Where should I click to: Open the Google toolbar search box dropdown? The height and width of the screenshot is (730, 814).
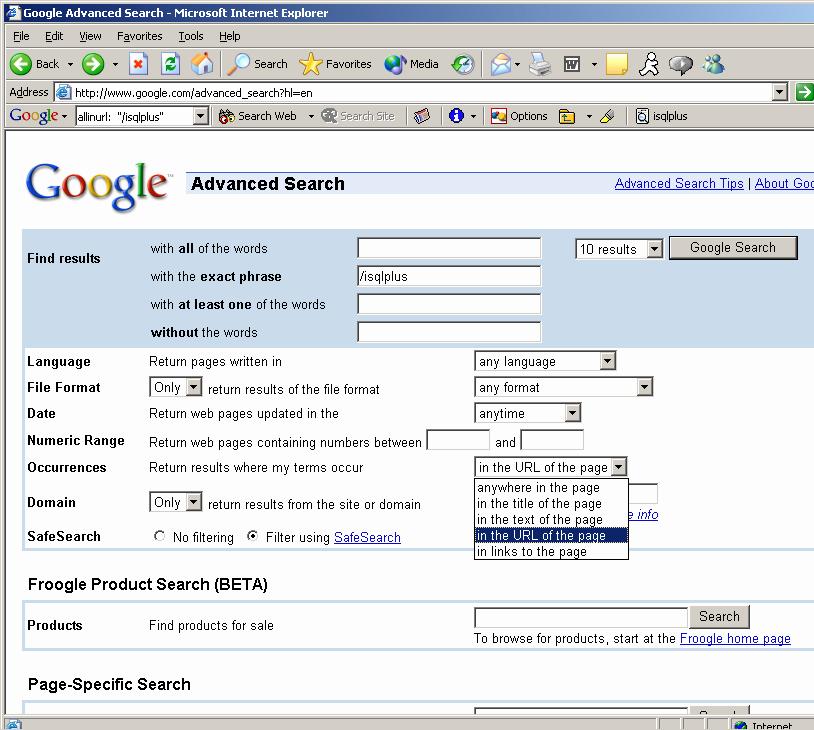[x=200, y=116]
